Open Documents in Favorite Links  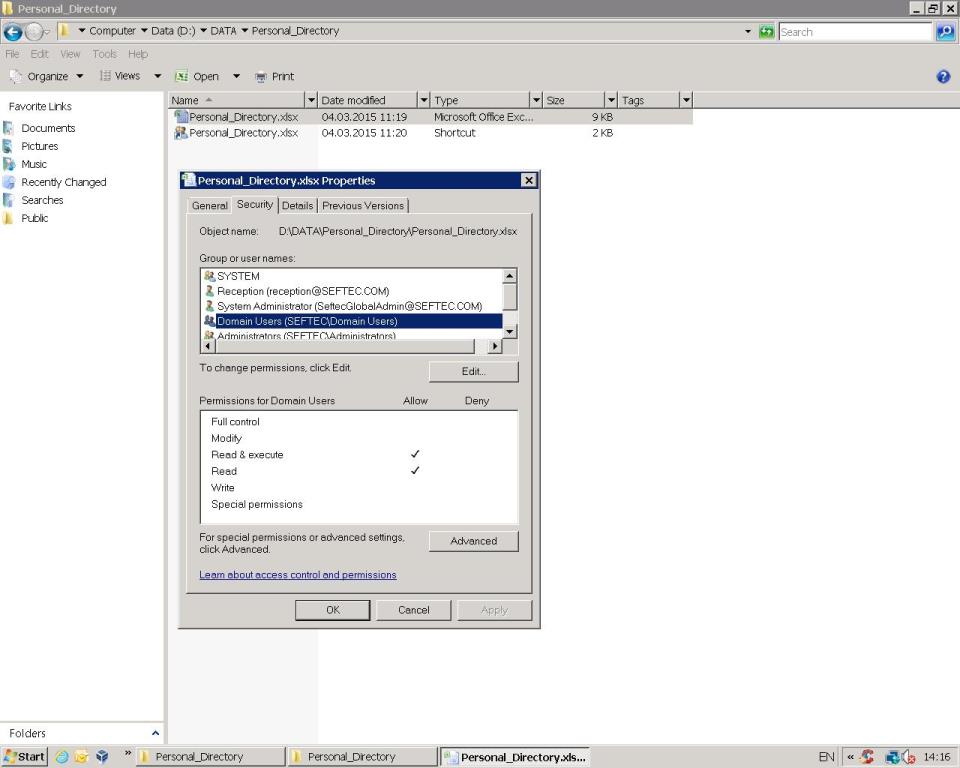point(48,128)
